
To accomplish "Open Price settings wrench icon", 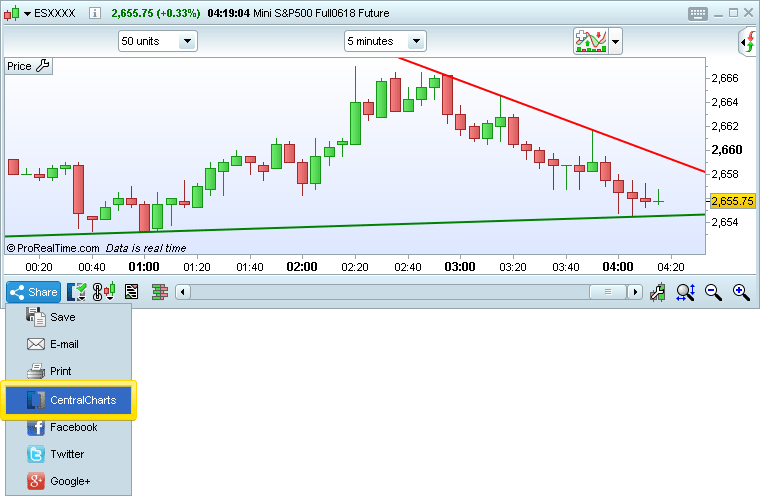I will pyautogui.click(x=43, y=66).
